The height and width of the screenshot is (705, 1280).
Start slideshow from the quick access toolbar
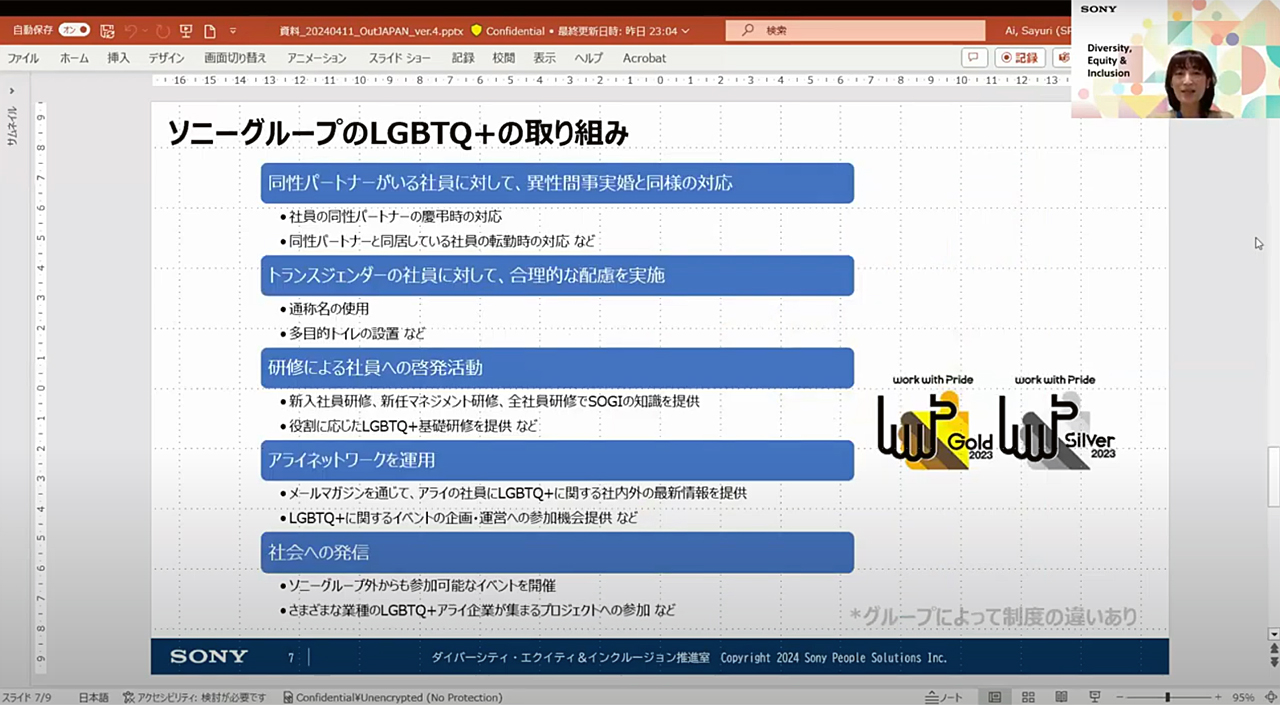[x=186, y=31]
